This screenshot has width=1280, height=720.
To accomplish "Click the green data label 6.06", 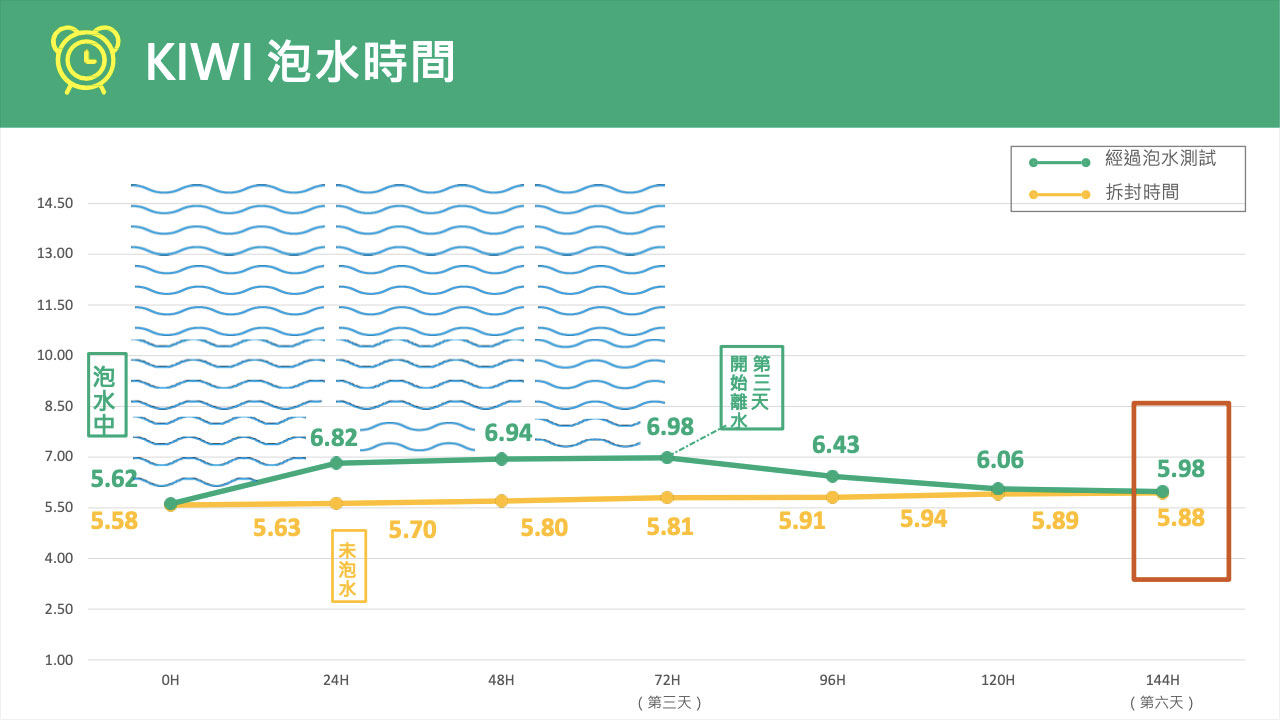I will tap(1000, 460).
